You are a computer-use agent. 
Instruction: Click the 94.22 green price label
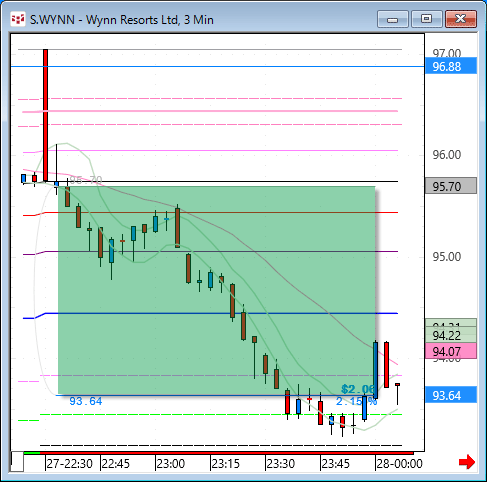coord(451,335)
